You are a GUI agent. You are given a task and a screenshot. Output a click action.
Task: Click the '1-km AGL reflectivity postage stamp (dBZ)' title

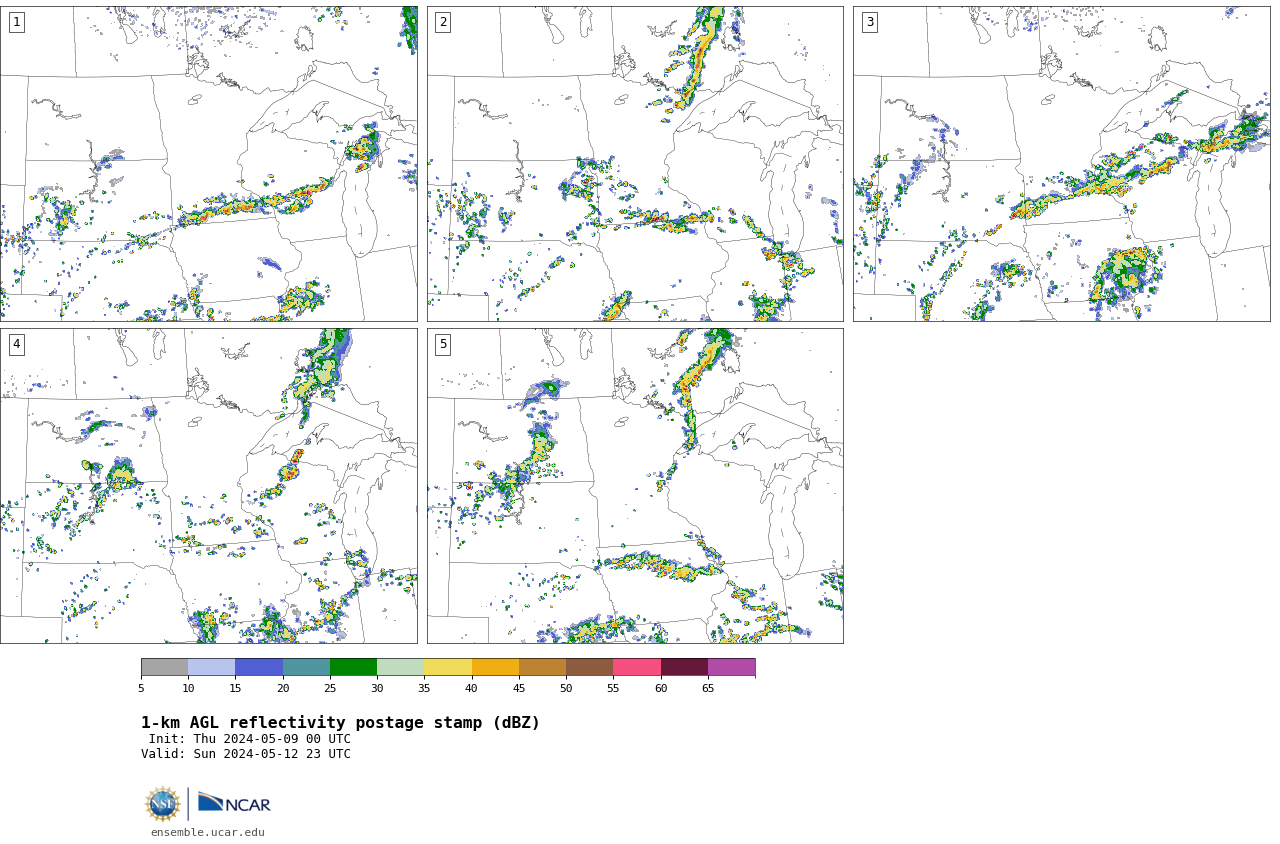[340, 723]
